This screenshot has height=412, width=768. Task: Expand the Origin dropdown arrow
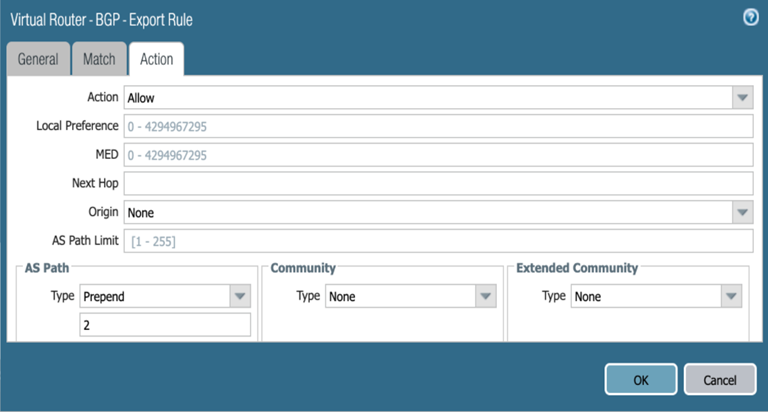tap(743, 212)
